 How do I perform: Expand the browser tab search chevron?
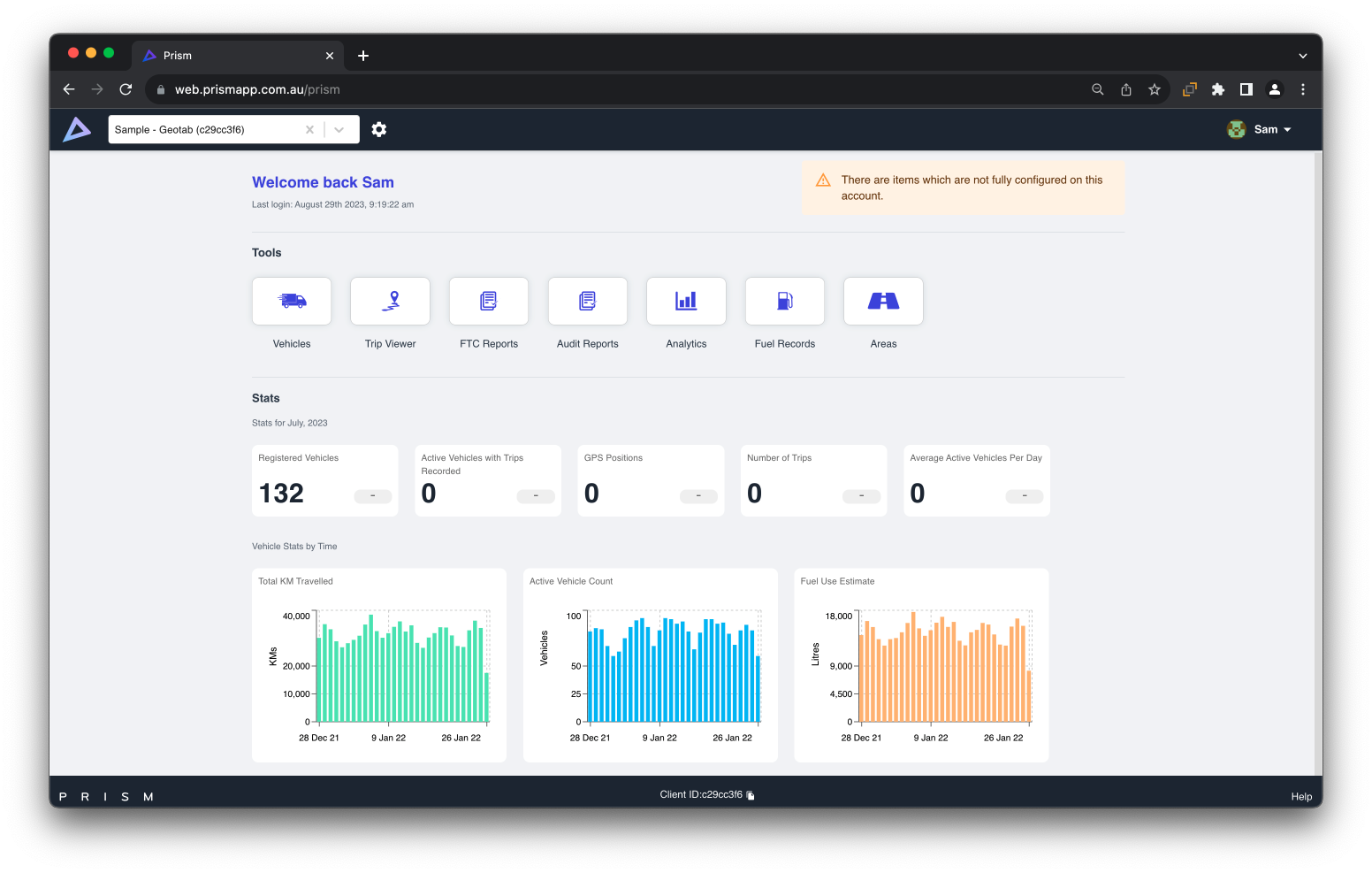pyautogui.click(x=1302, y=56)
